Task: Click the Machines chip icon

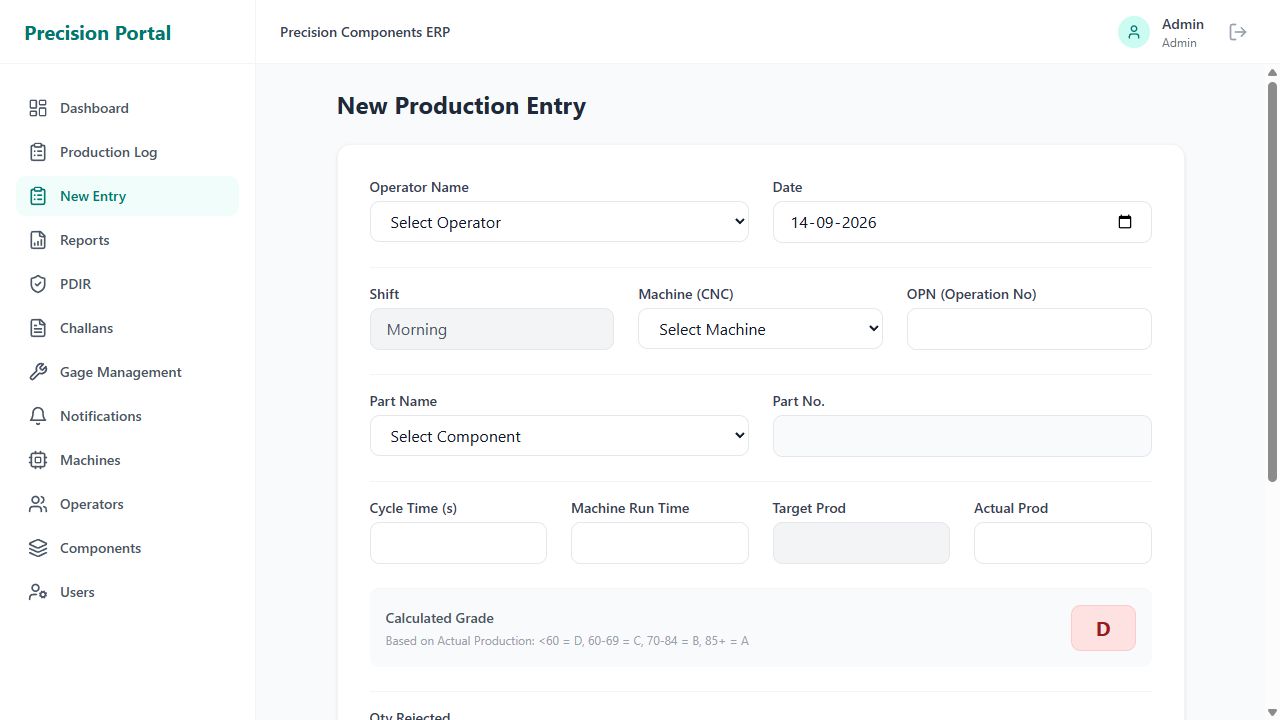Action: click(38, 460)
